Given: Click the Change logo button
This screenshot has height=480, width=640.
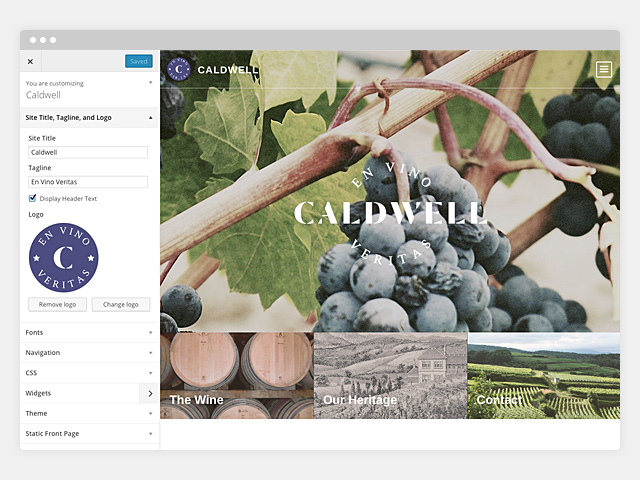Looking at the screenshot, I should 121,304.
